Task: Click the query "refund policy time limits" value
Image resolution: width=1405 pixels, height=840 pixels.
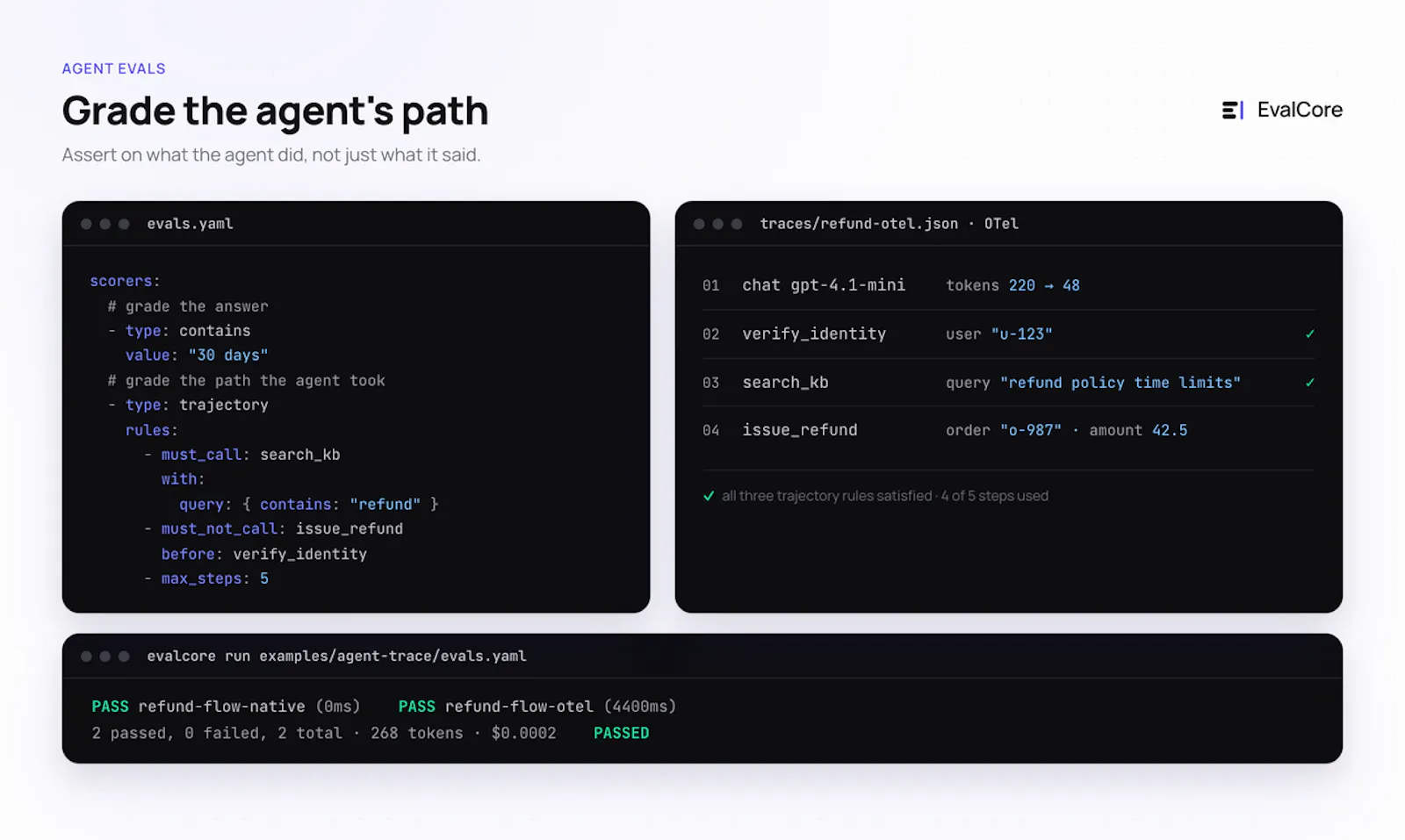Action: point(1093,383)
